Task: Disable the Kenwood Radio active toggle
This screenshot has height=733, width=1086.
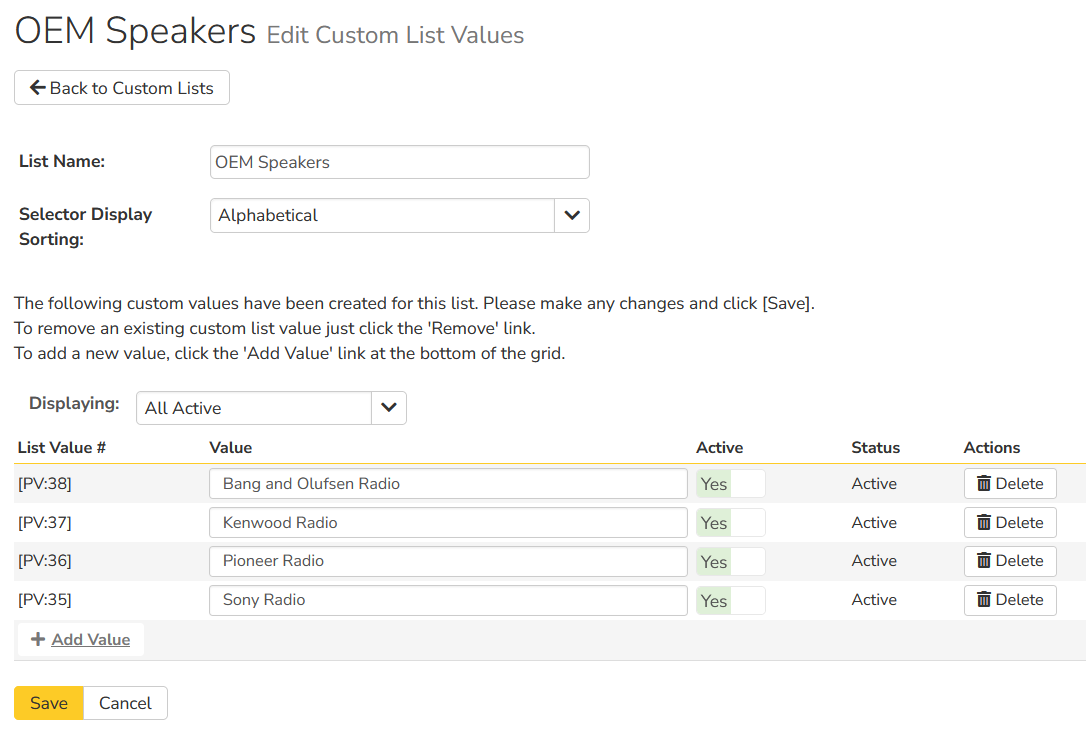Action: pos(731,523)
